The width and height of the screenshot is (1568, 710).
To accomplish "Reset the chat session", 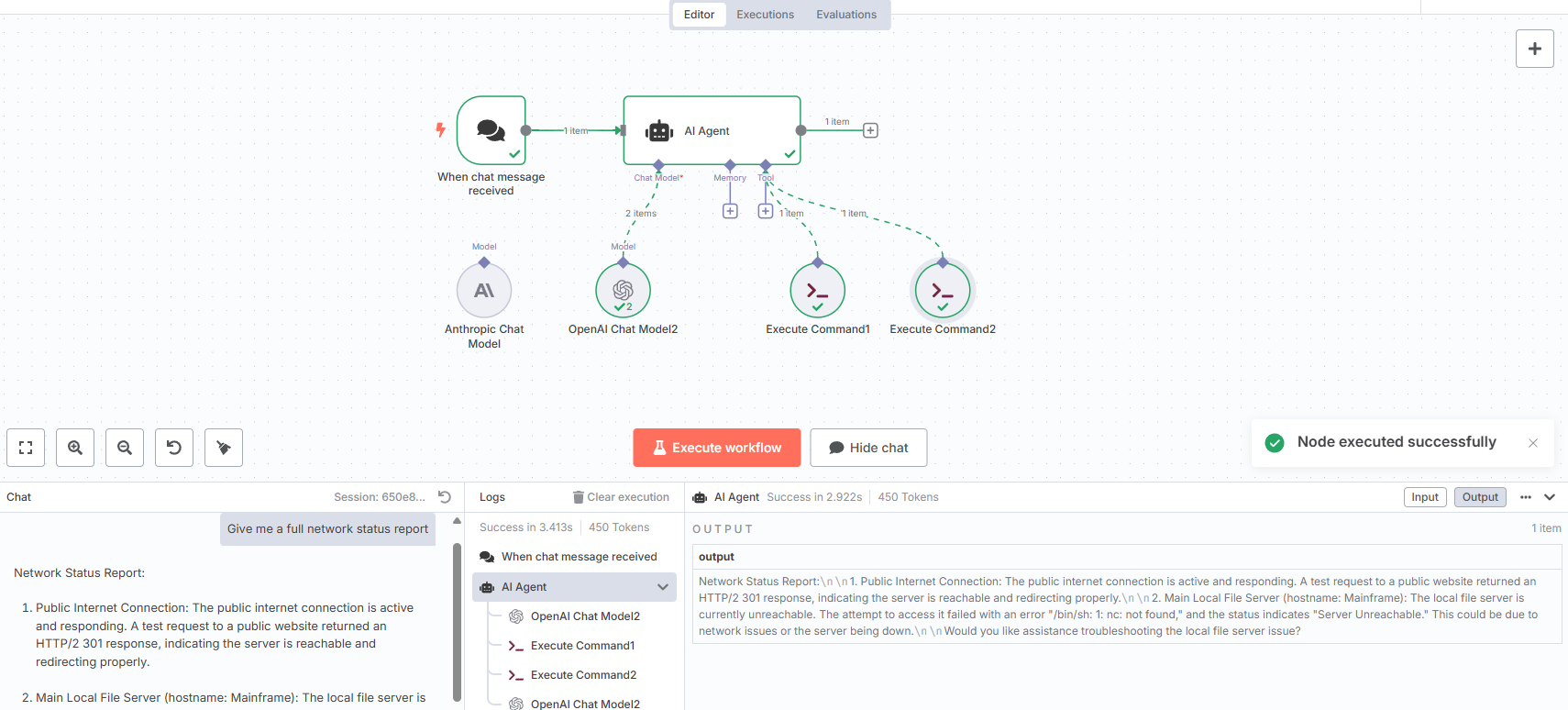I will (x=445, y=497).
